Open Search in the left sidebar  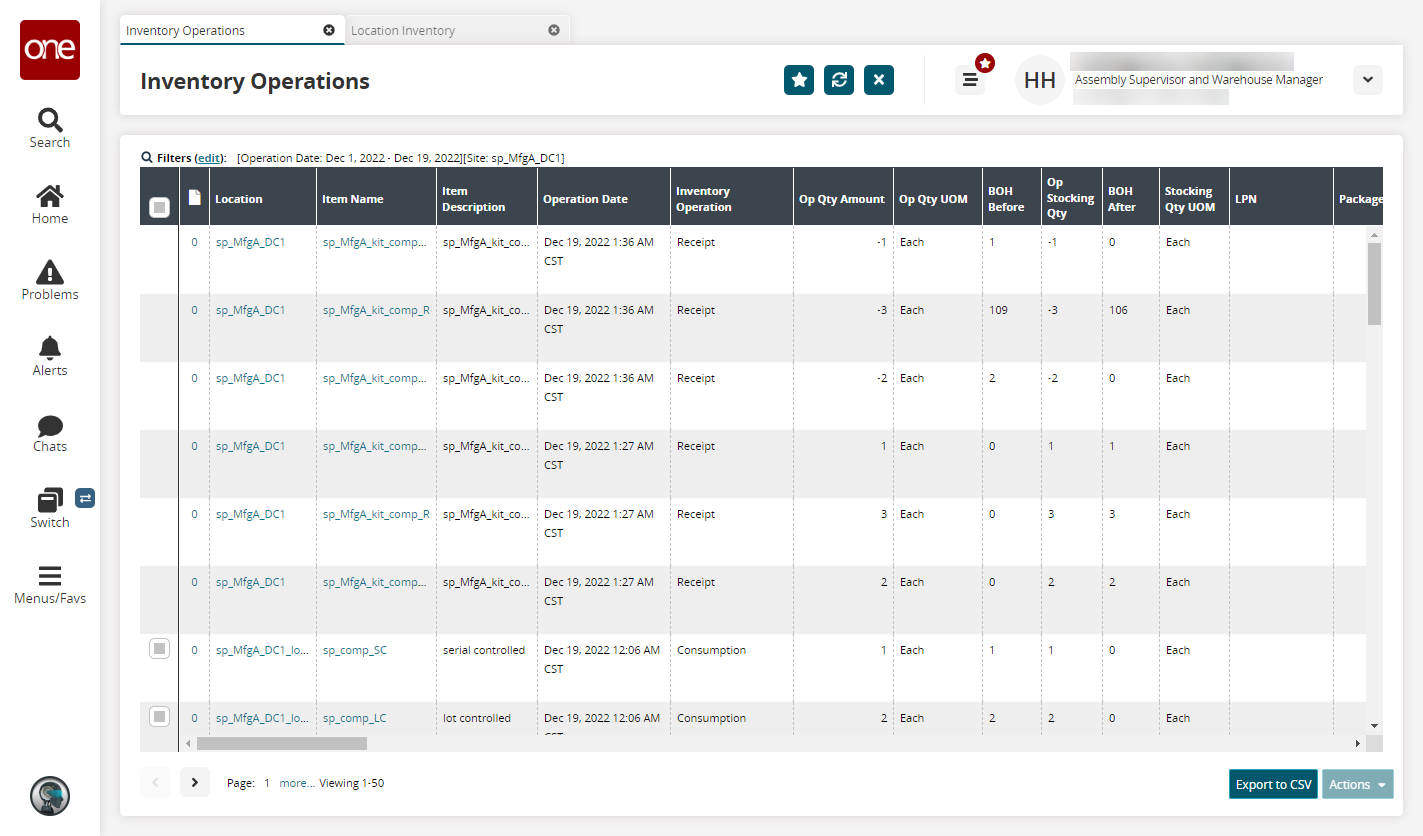pyautogui.click(x=49, y=128)
